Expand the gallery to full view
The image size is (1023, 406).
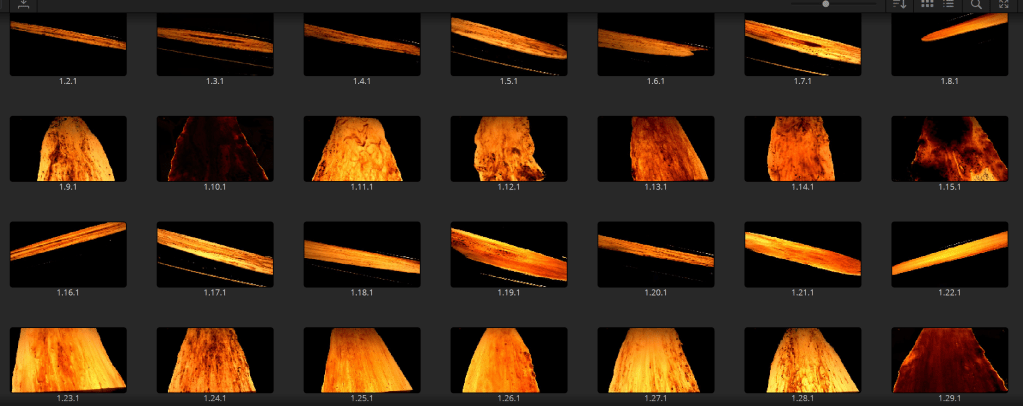[1003, 5]
